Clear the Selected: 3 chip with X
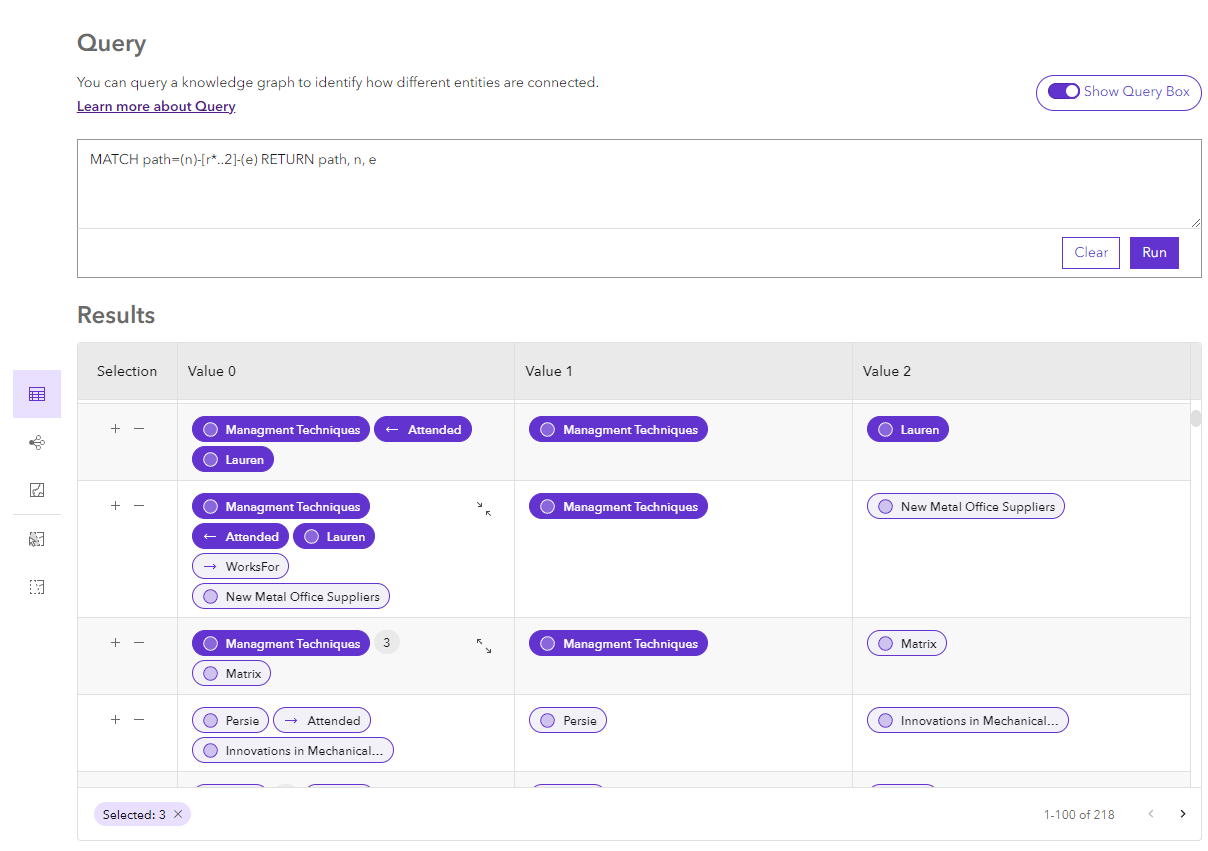This screenshot has width=1208, height=851. pos(178,814)
